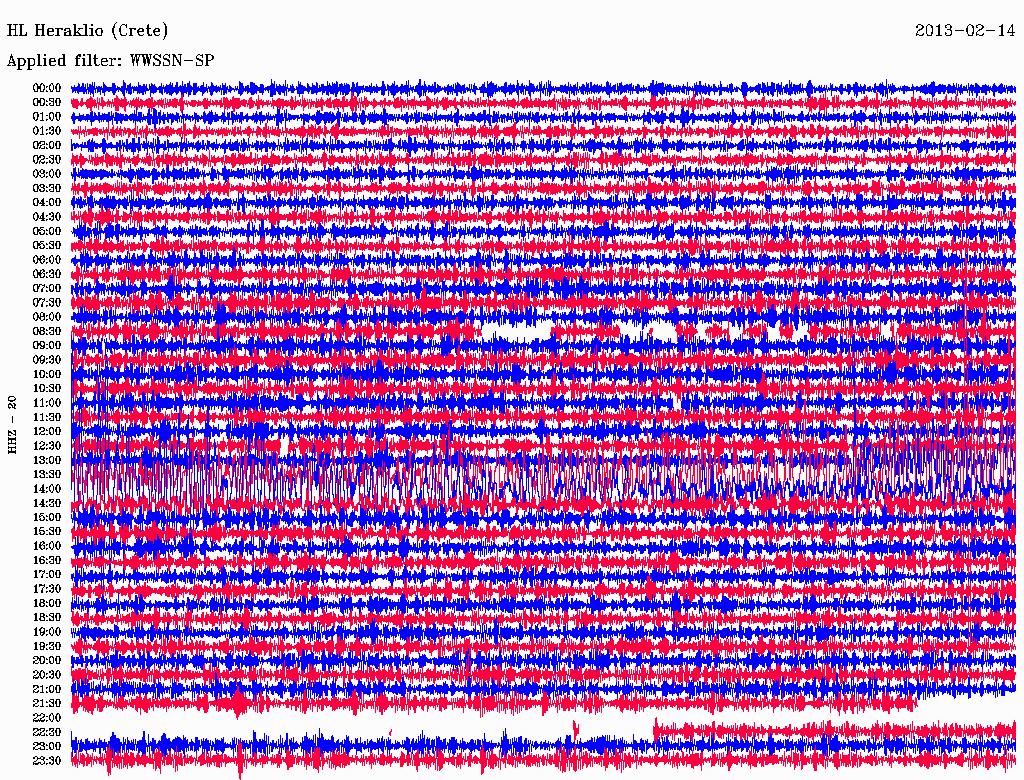This screenshot has width=1024, height=780.
Task: Select the 13:30 time row label
Action: (x=47, y=474)
